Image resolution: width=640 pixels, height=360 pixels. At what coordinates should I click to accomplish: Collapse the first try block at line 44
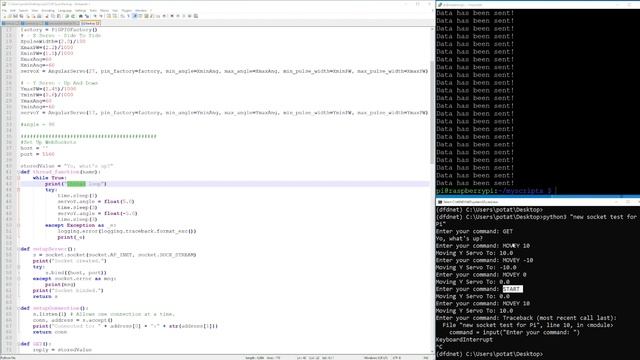18,190
